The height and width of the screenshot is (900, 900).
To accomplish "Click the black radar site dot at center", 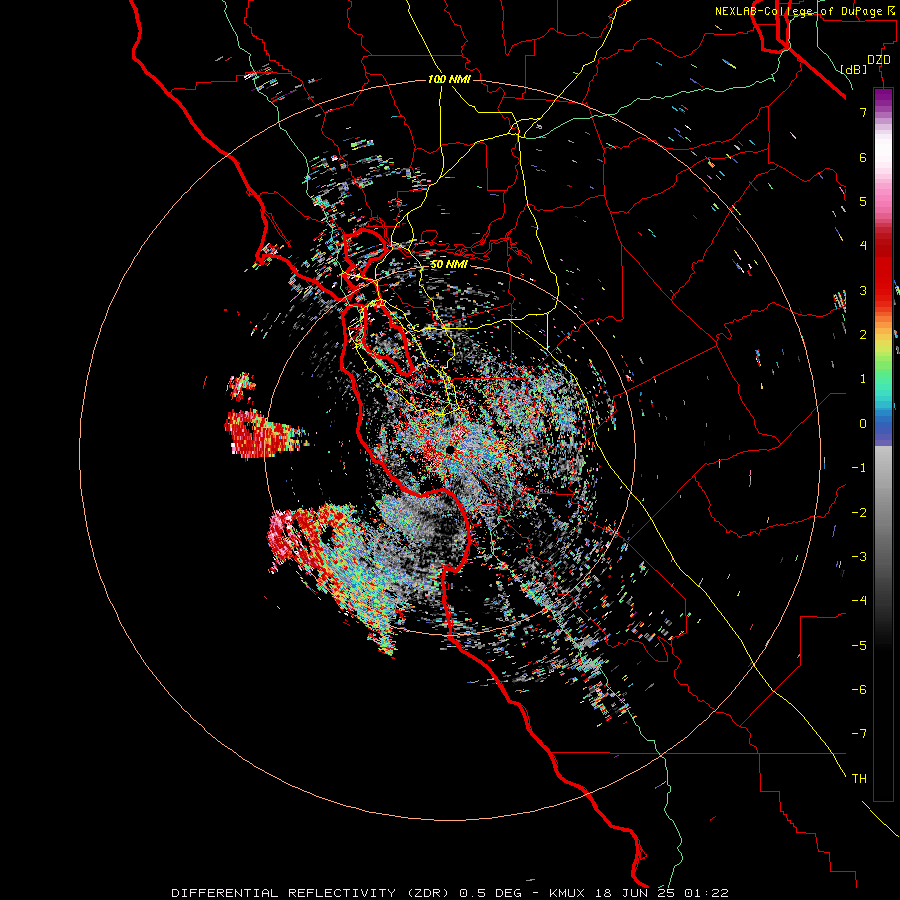I will 450,450.
